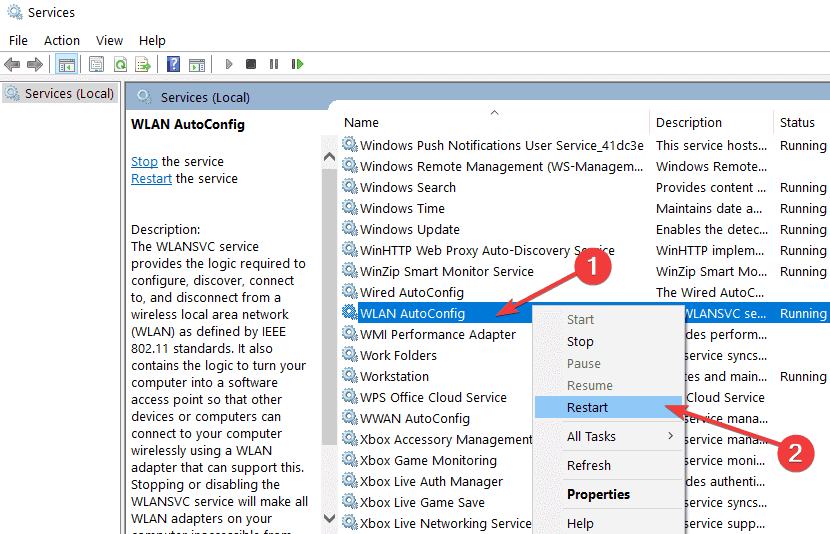The width and height of the screenshot is (830, 534).
Task: Select Xbox Game Monitoring service
Action: pyautogui.click(x=428, y=460)
